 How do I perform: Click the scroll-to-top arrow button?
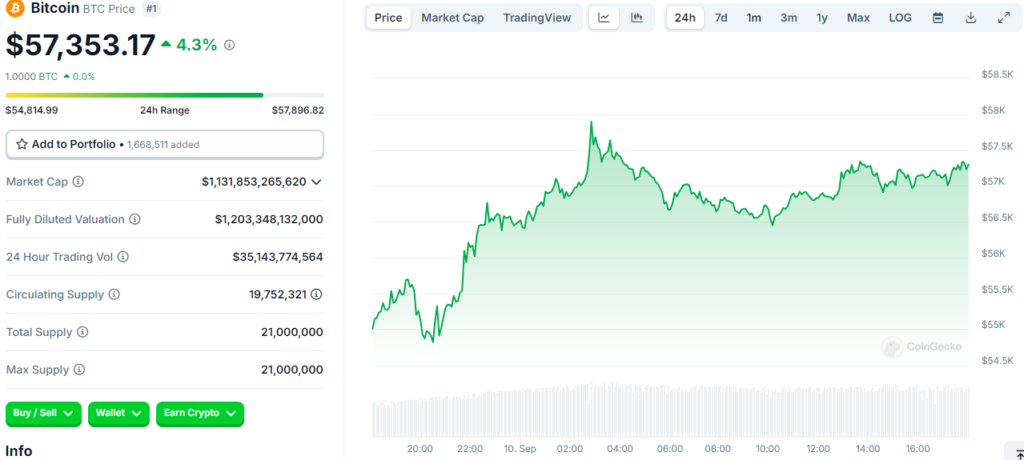pos(1017,453)
